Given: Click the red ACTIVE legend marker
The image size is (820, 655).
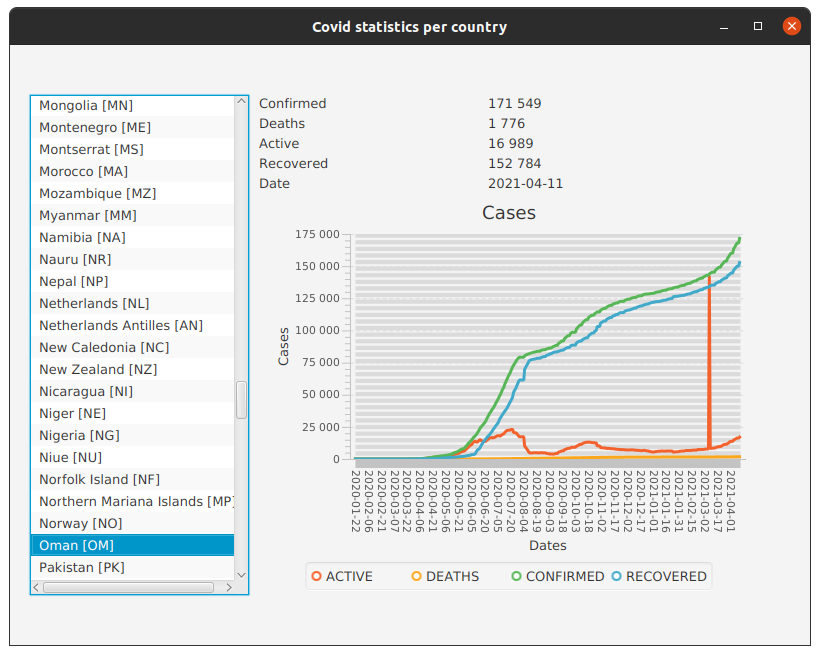Looking at the screenshot, I should pyautogui.click(x=315, y=576).
